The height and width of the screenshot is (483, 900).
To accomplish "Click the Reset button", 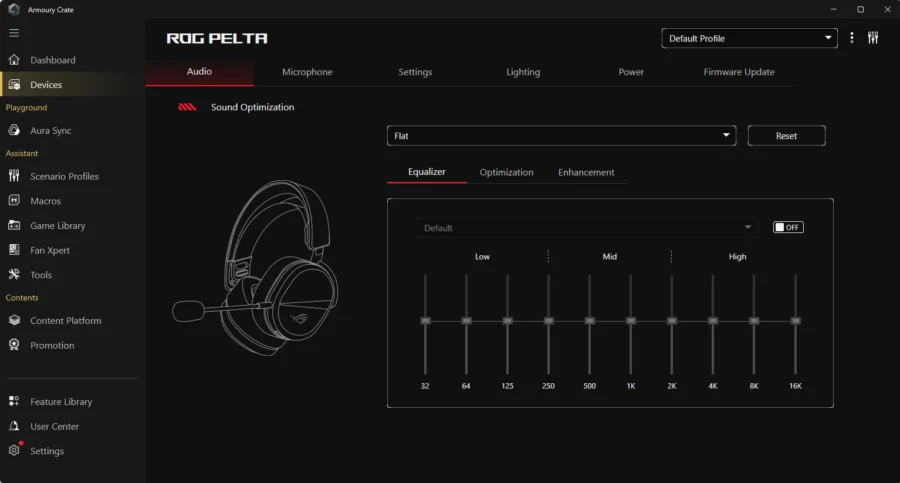I will pos(786,136).
